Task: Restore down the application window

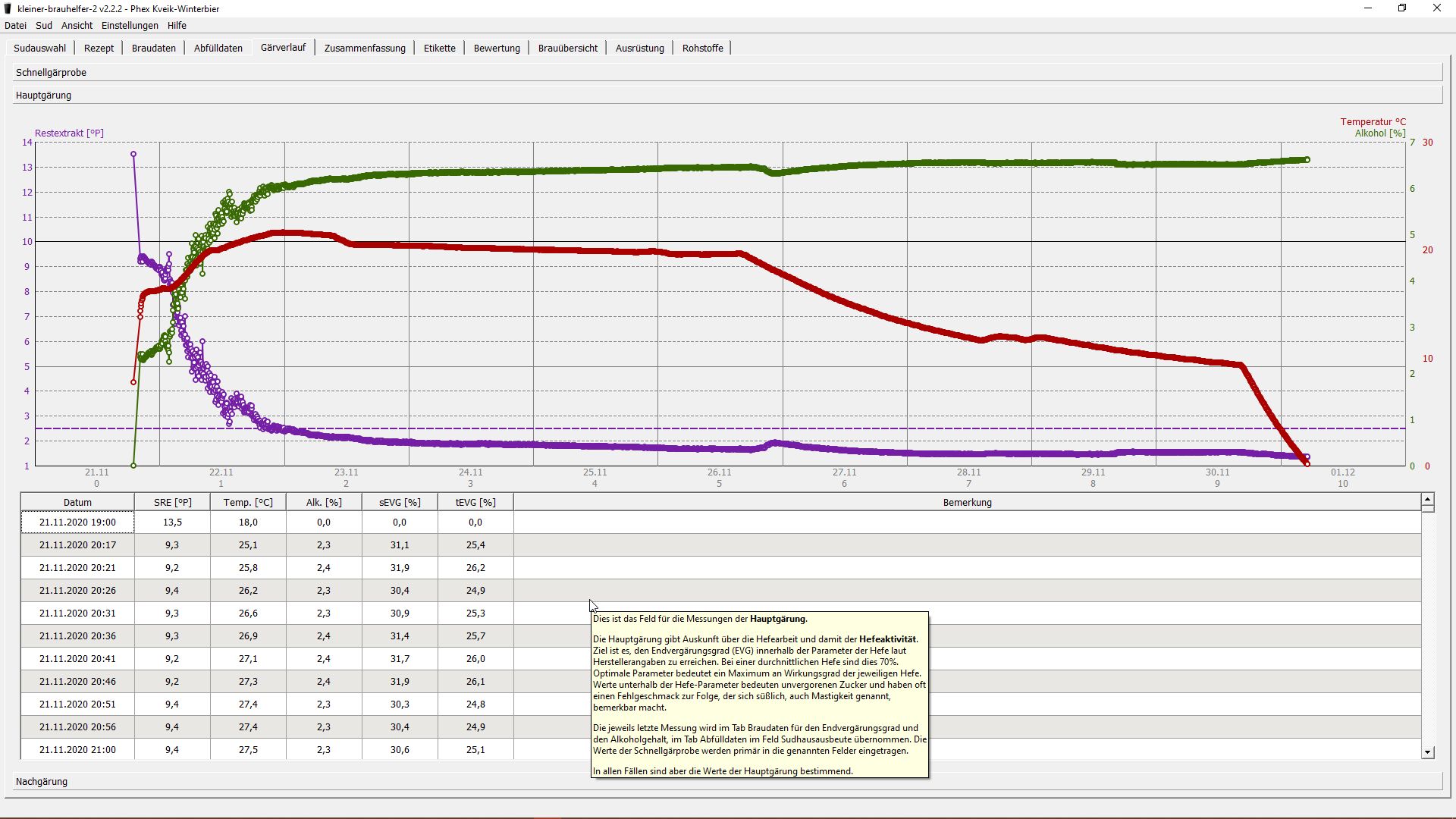Action: point(1402,8)
